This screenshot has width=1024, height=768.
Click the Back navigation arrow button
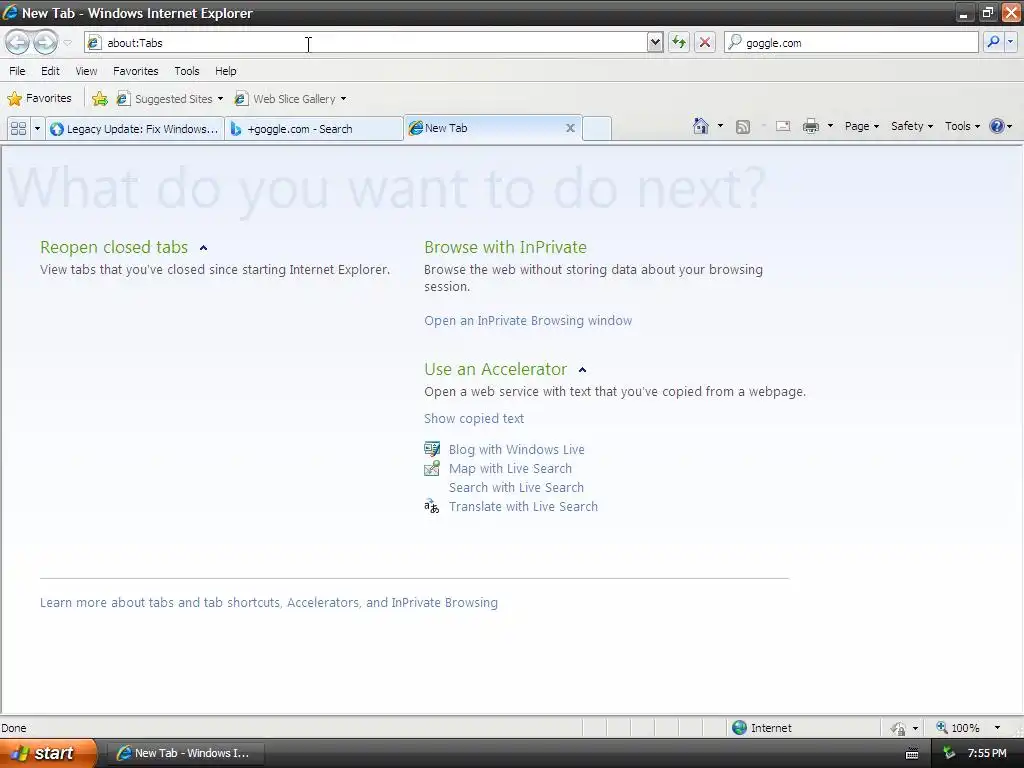pyautogui.click(x=18, y=43)
